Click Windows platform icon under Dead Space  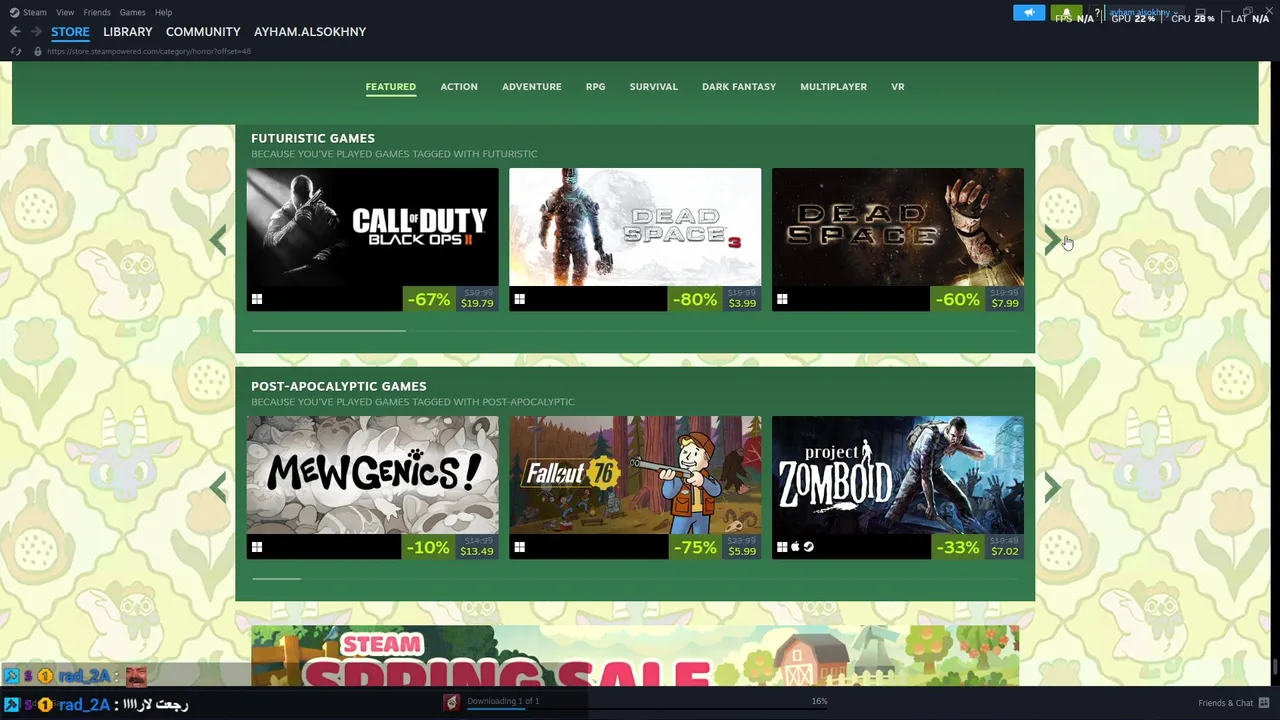tap(782, 299)
